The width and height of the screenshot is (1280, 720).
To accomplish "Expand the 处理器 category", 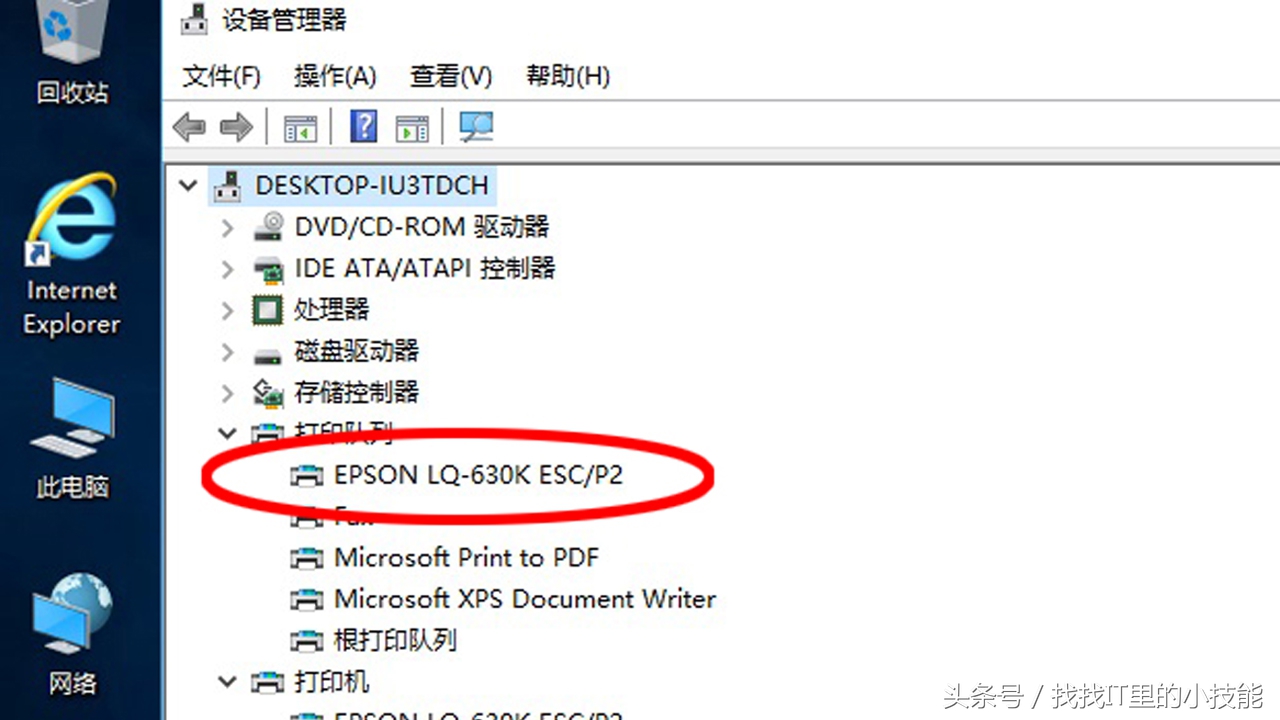I will (x=227, y=310).
